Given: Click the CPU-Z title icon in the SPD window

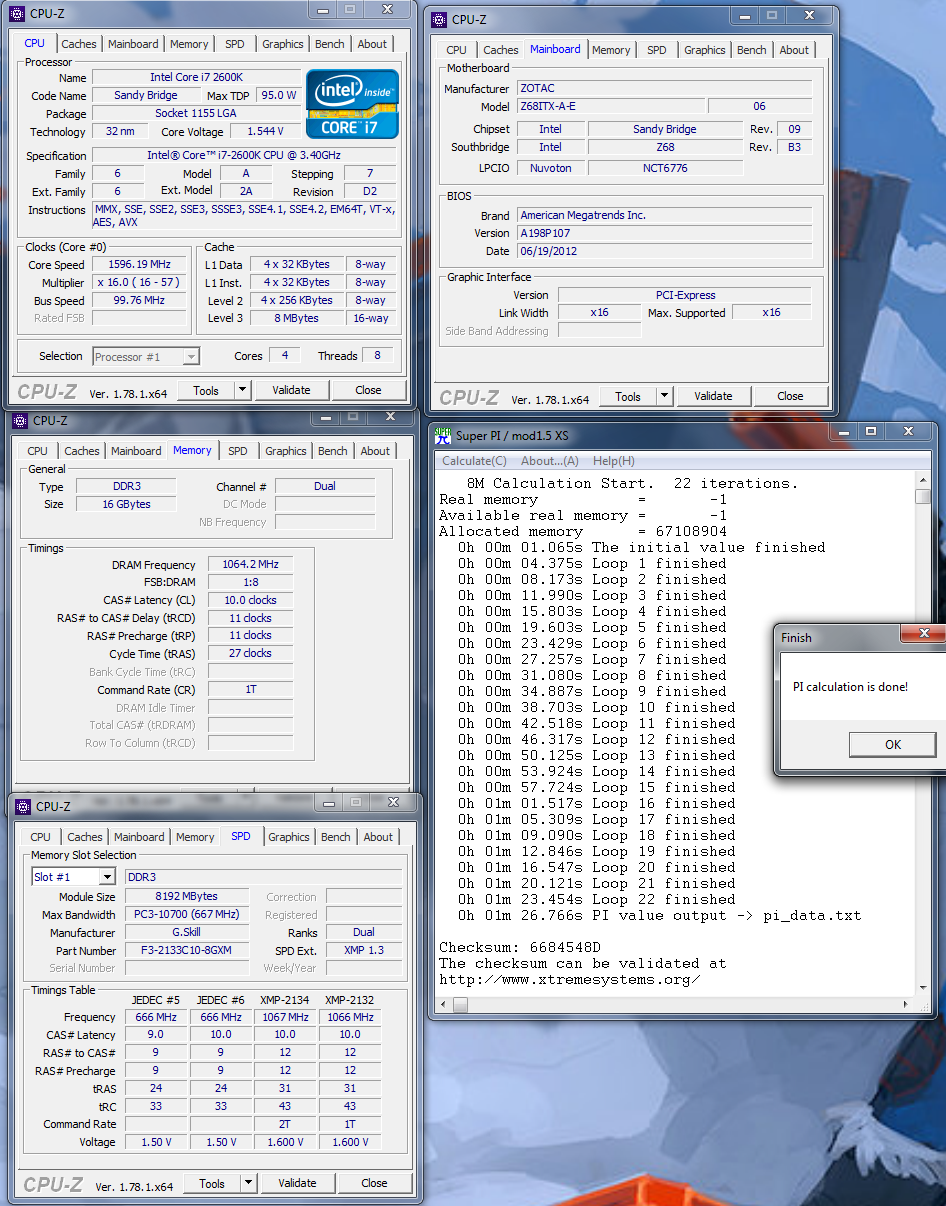Looking at the screenshot, I should [x=21, y=806].
